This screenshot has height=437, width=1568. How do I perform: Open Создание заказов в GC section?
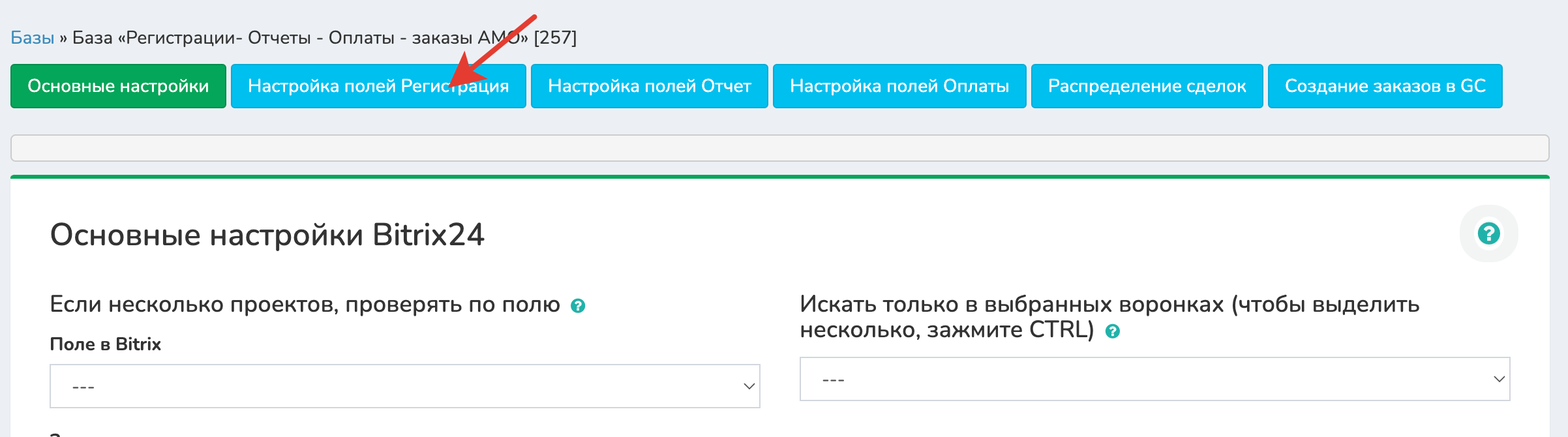(x=1385, y=86)
